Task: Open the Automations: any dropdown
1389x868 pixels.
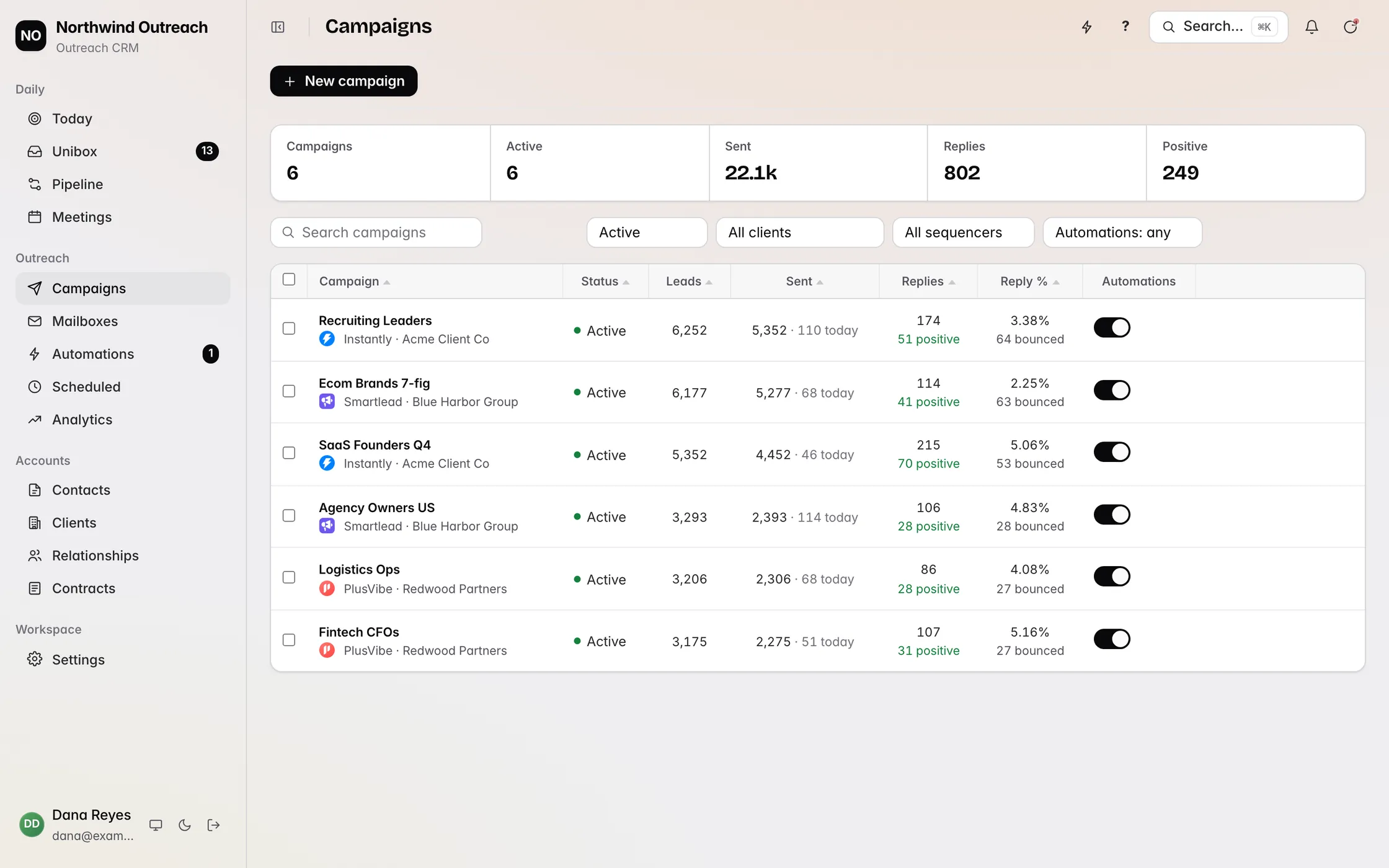Action: coord(1122,232)
